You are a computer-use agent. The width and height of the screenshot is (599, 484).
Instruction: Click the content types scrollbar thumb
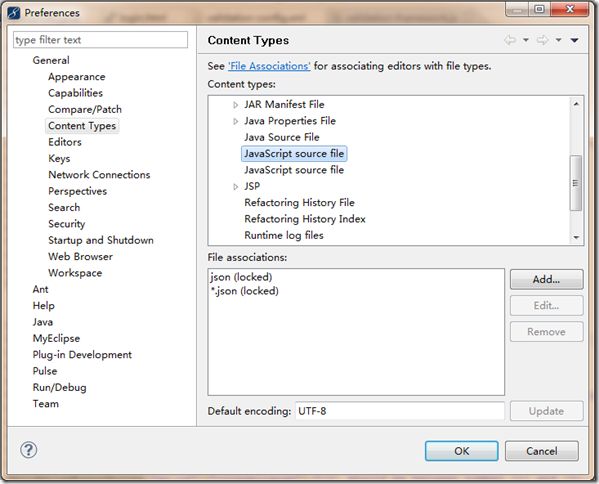[575, 183]
